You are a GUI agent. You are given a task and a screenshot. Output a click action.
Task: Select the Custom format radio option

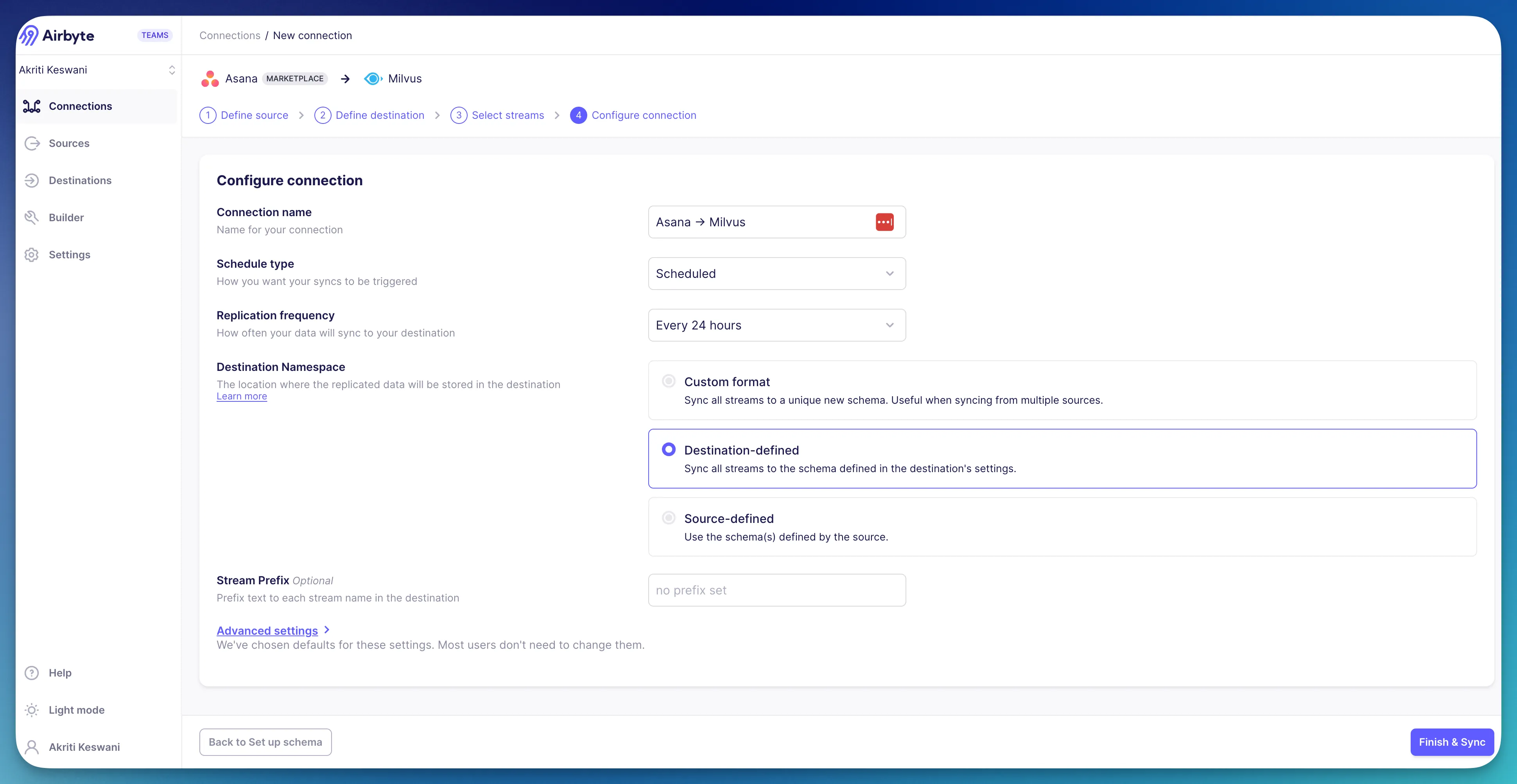coord(669,381)
